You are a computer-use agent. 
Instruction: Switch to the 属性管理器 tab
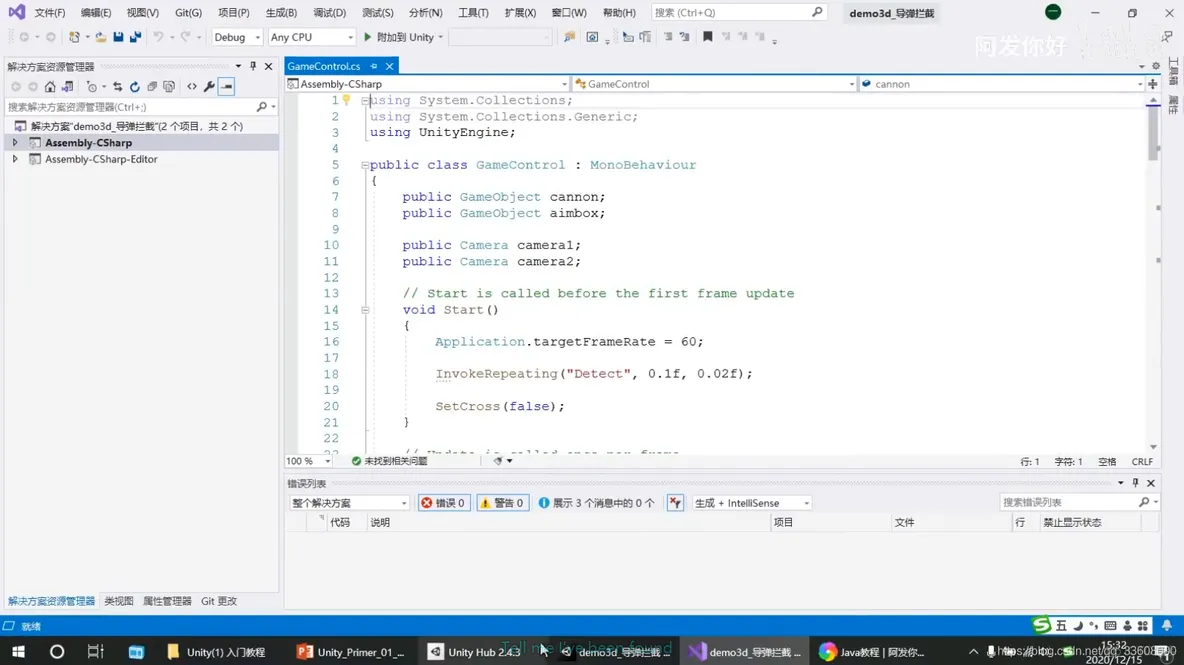(x=167, y=601)
